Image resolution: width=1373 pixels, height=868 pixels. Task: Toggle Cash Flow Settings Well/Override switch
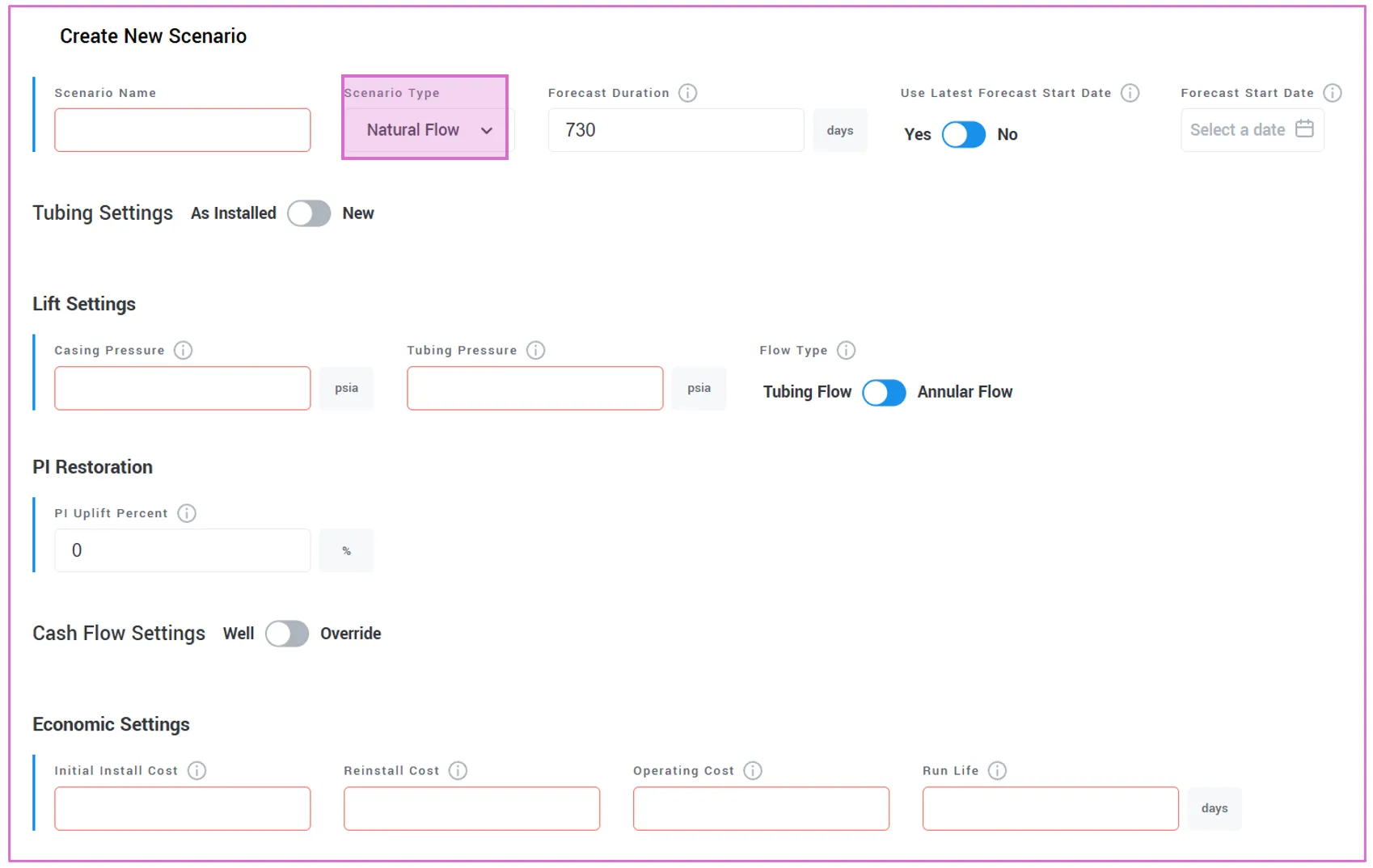click(287, 634)
